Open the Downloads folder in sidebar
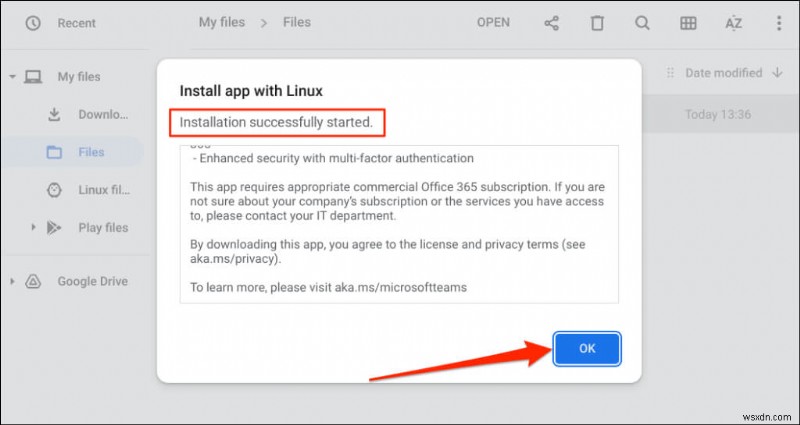Viewport: 800px width, 425px height. tap(103, 114)
